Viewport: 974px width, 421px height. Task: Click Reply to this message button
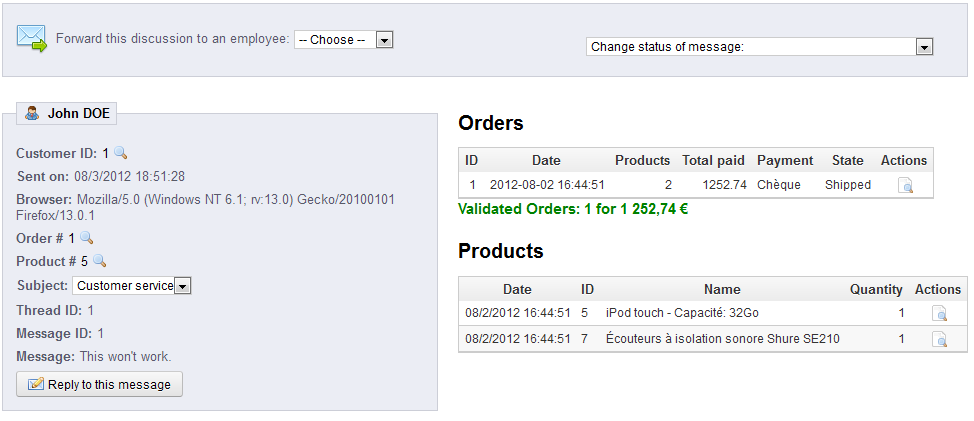tap(99, 384)
